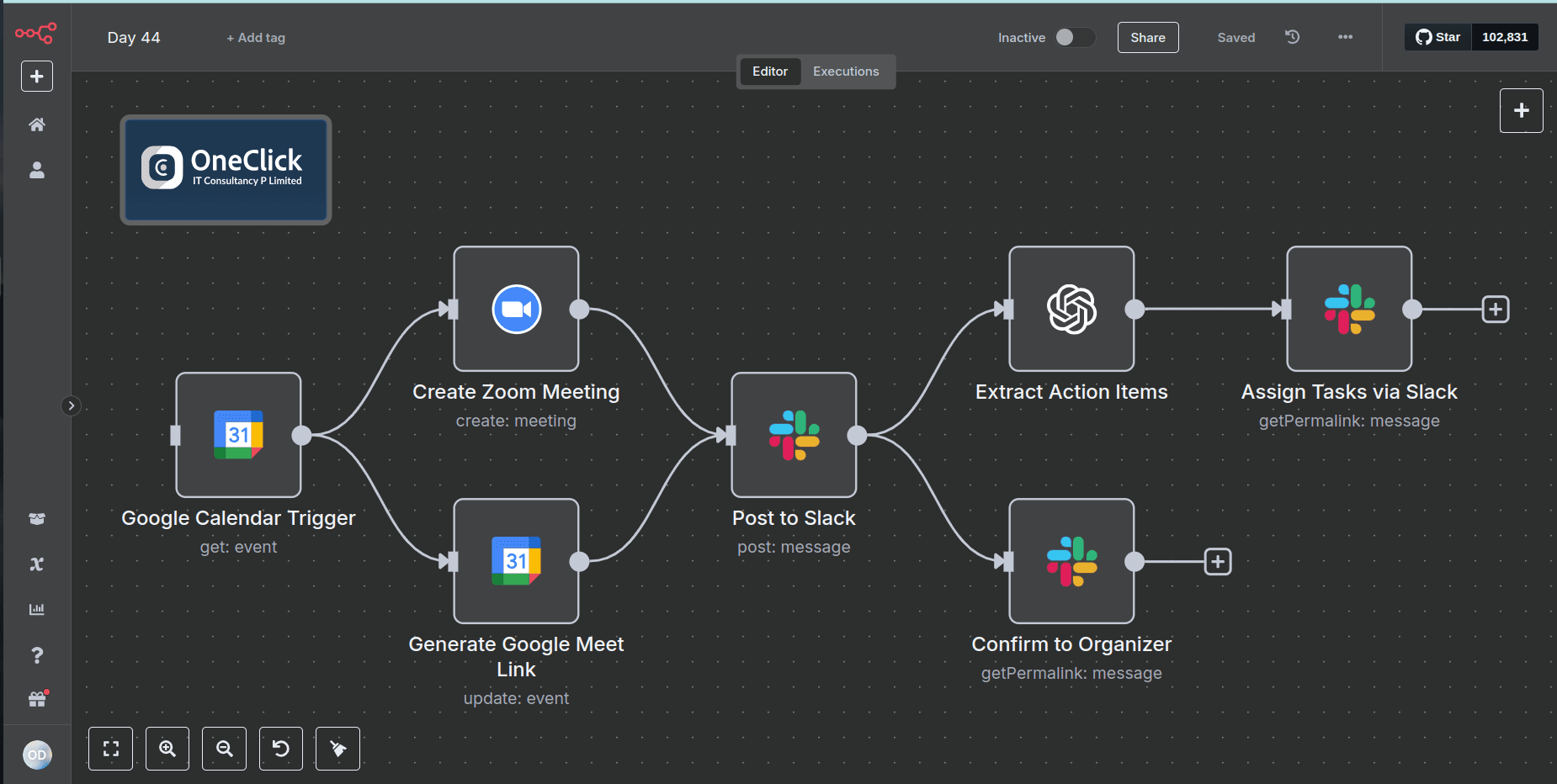The image size is (1557, 784).
Task: Click the "get: event" subtitle text
Action: [238, 547]
